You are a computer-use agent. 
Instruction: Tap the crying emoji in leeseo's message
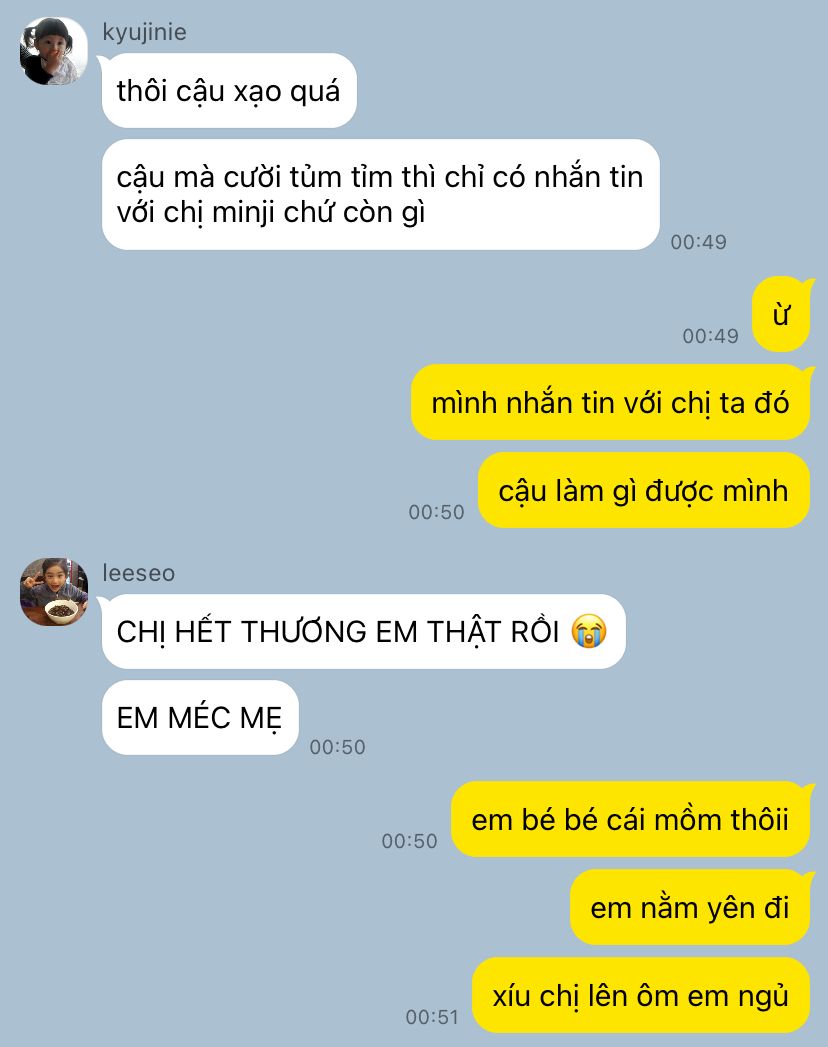(x=589, y=632)
